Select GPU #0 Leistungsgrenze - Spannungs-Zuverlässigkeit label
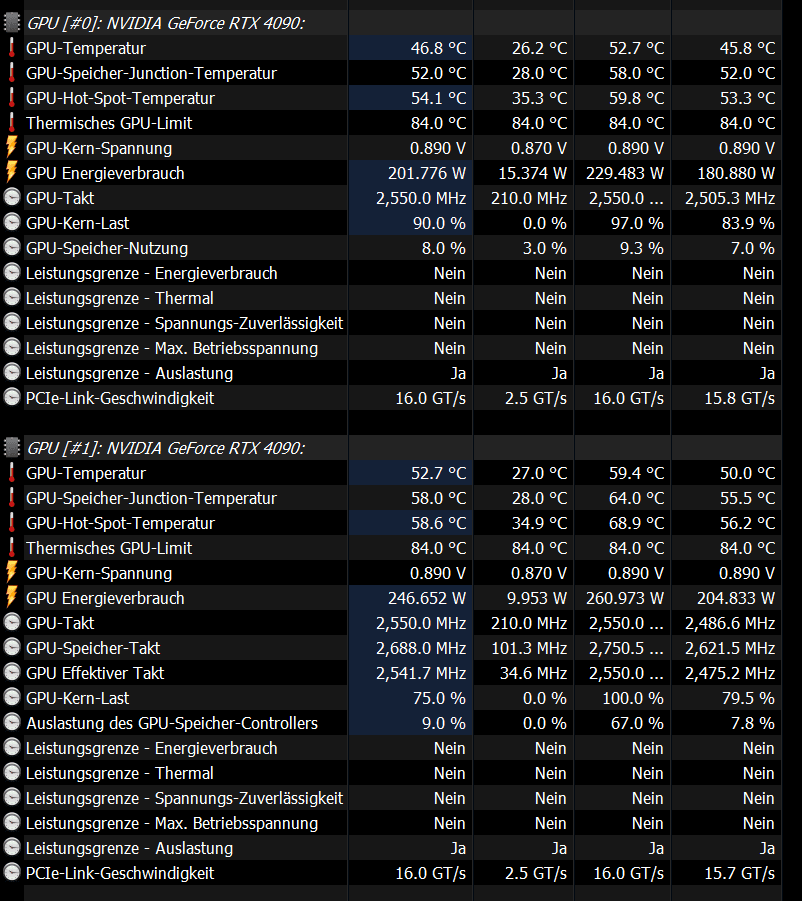 [184, 323]
